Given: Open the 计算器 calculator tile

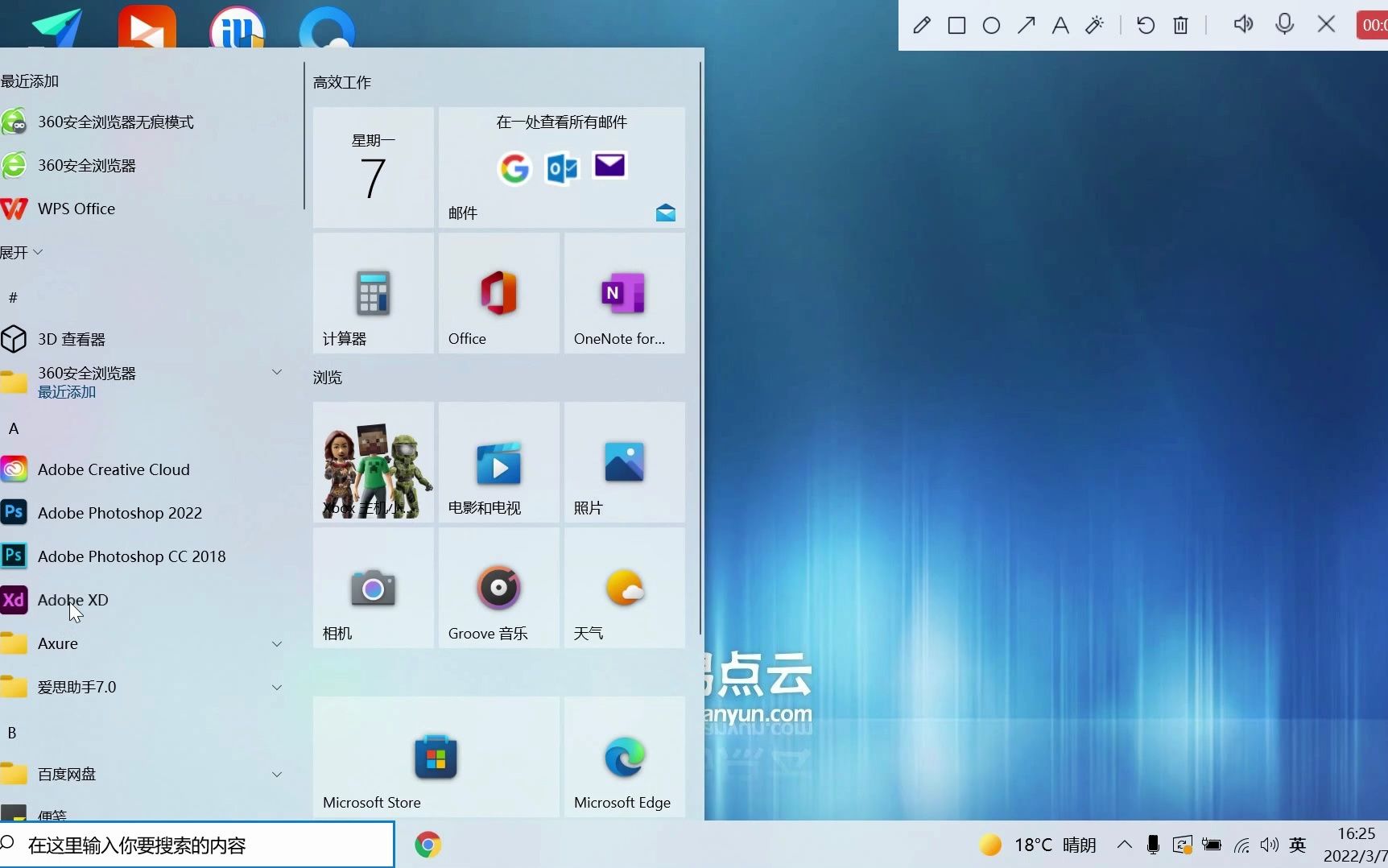Looking at the screenshot, I should 374,293.
